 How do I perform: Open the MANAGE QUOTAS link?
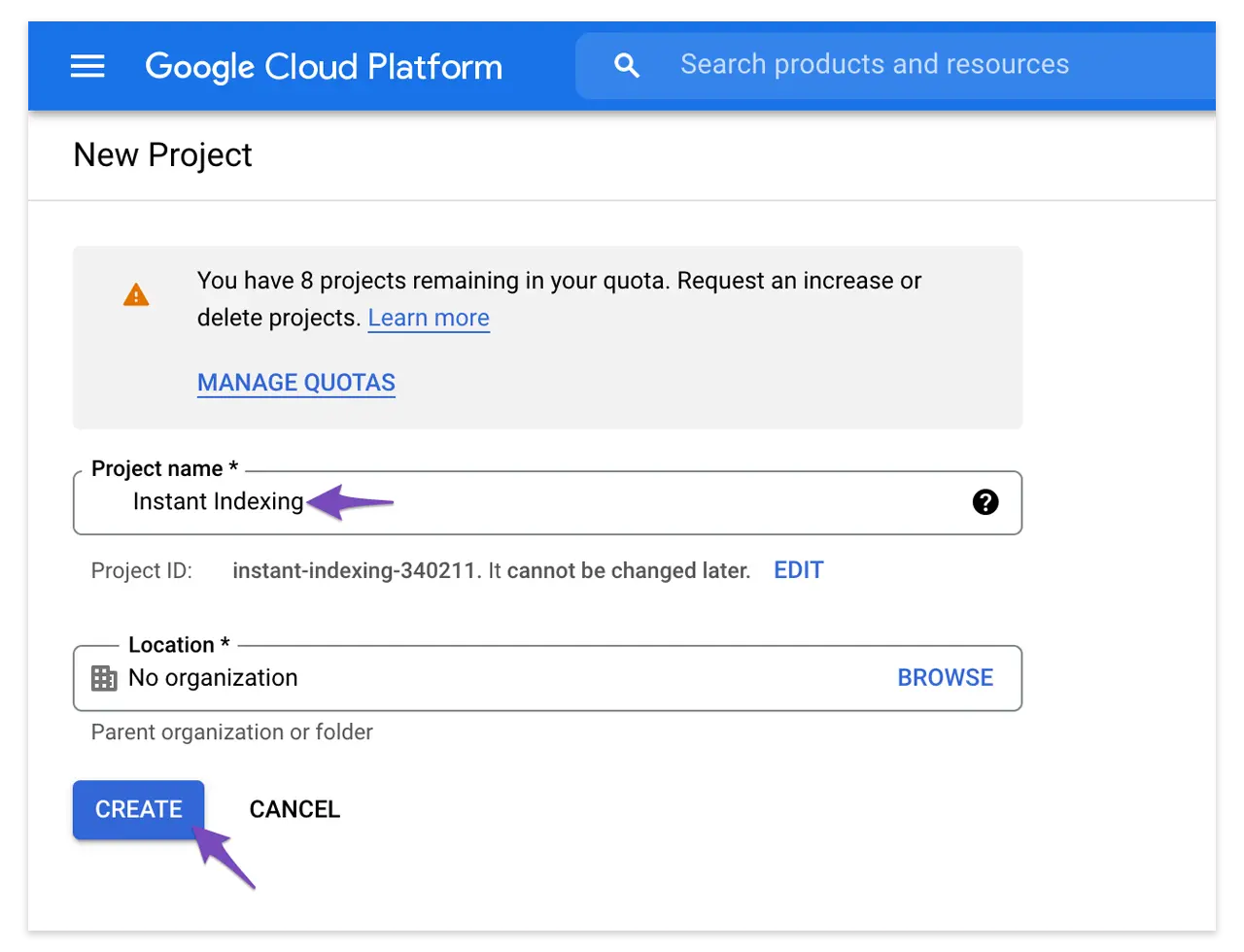296,383
